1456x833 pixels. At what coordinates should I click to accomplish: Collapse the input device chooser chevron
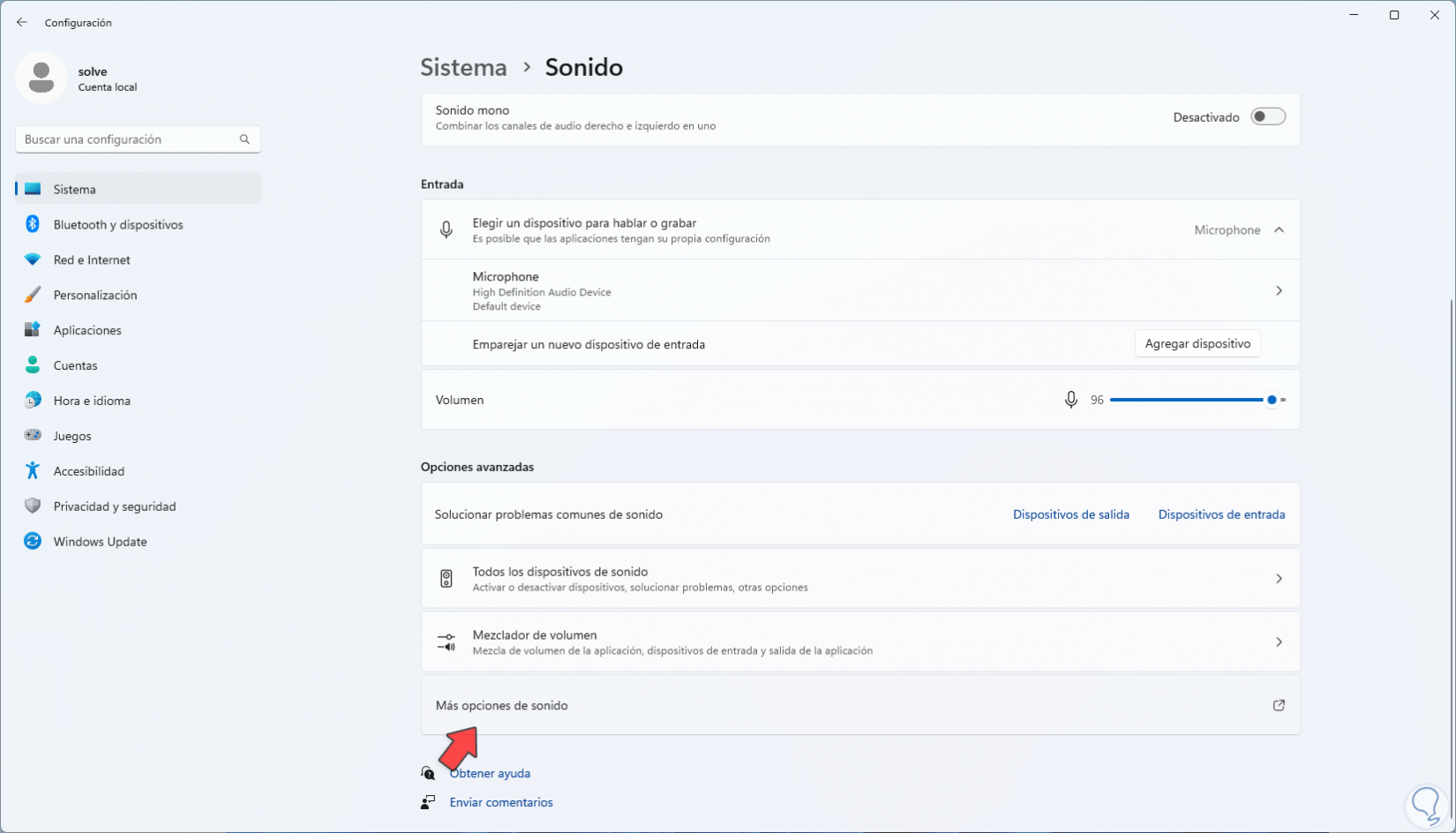pos(1279,230)
